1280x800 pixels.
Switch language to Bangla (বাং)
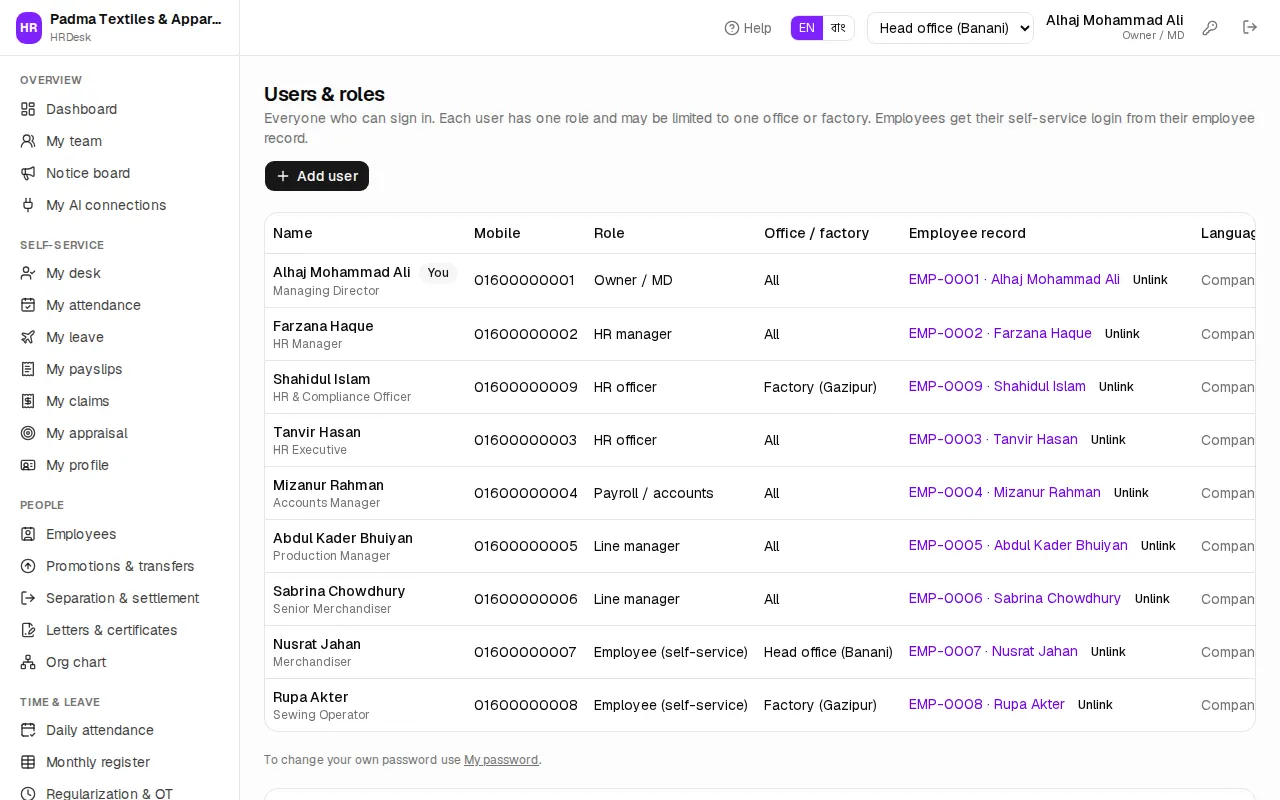tap(838, 28)
